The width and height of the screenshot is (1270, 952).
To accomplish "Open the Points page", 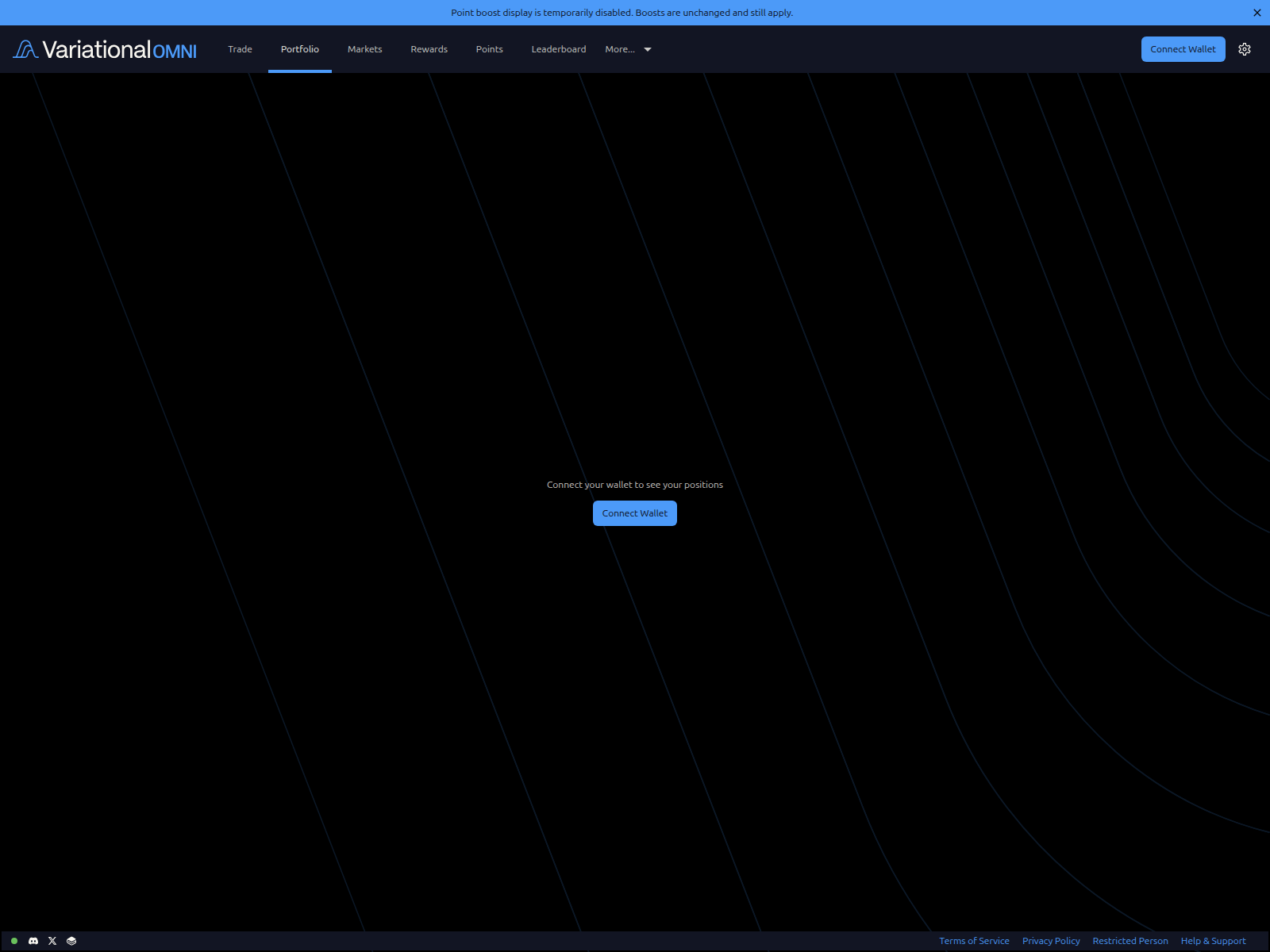I will [489, 48].
